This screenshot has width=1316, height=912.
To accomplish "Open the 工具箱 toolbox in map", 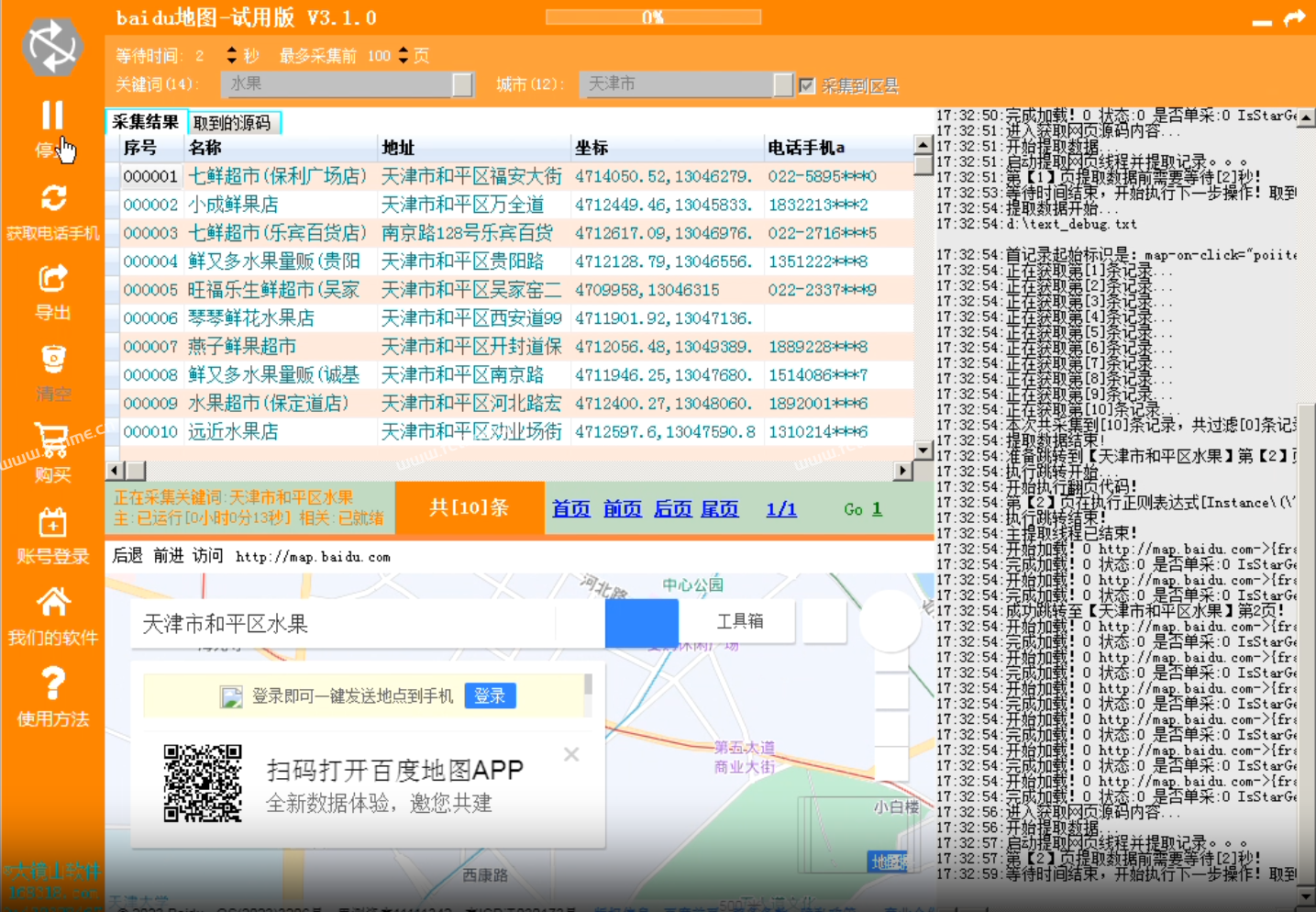I will pyautogui.click(x=740, y=621).
